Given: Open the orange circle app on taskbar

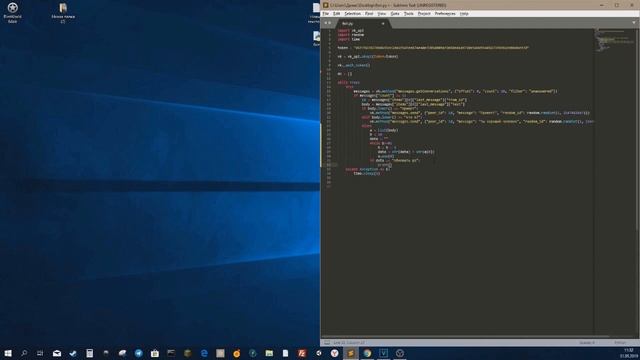Looking at the screenshot, I should (236, 353).
